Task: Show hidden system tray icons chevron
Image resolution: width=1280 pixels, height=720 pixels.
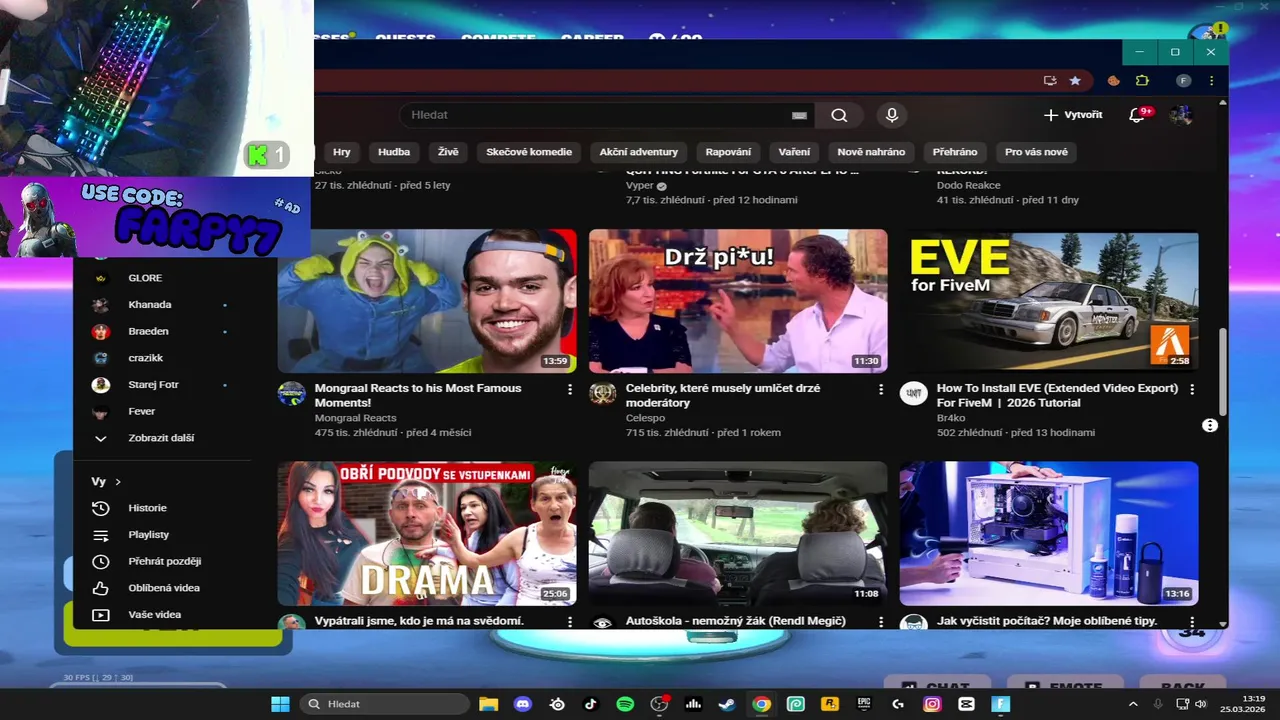Action: pyautogui.click(x=1133, y=704)
